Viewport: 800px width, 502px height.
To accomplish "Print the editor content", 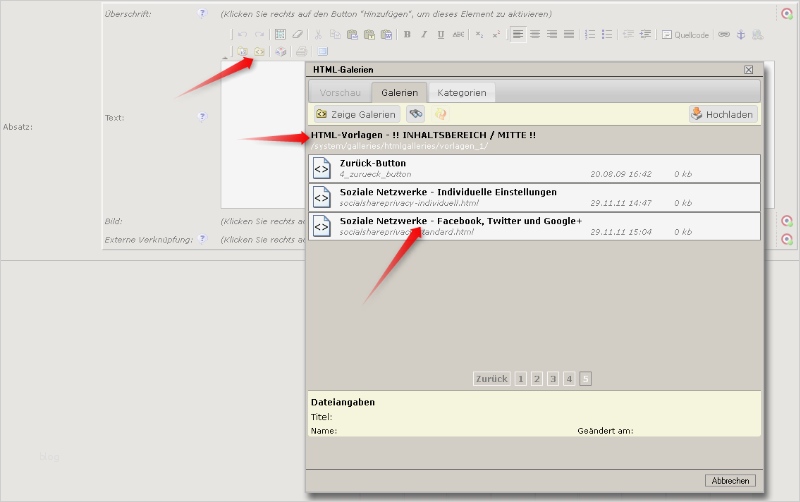I will pos(302,52).
